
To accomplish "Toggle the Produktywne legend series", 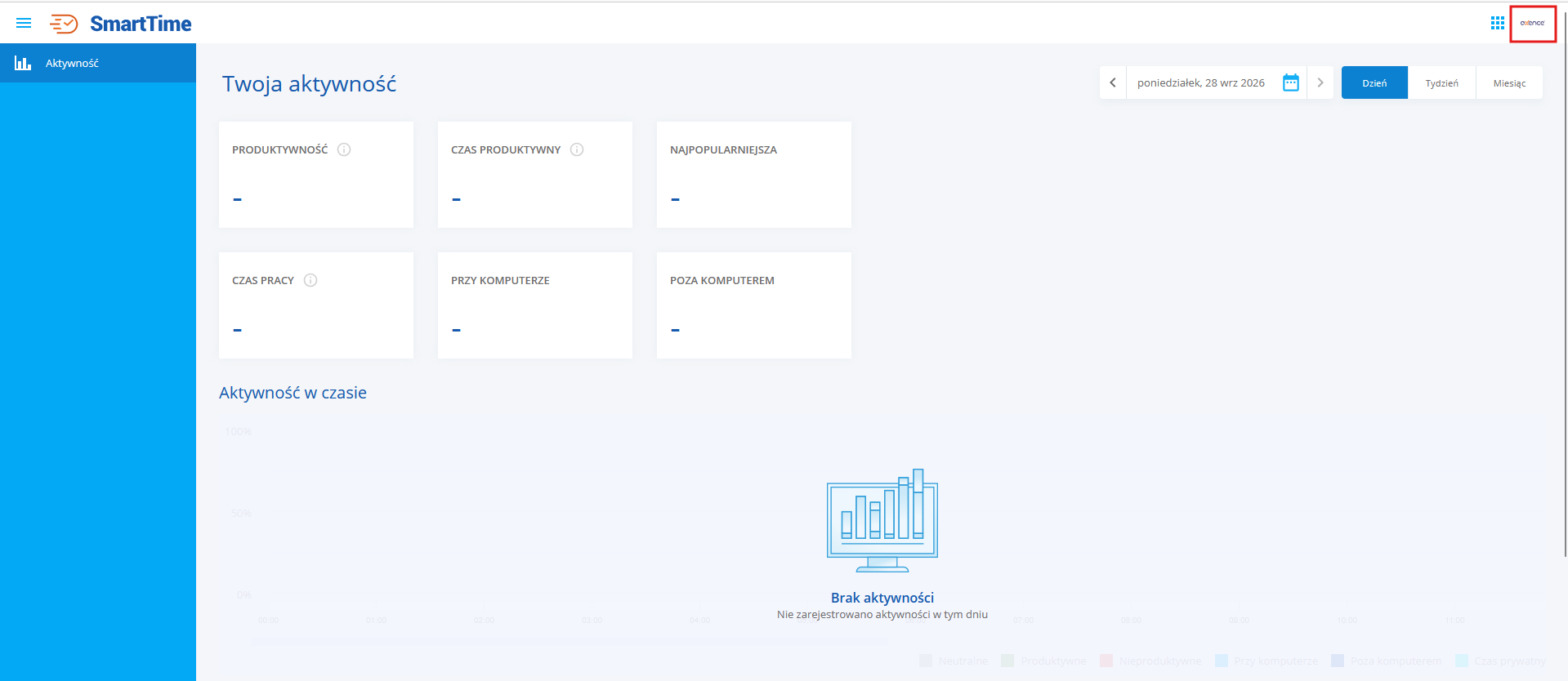I will pos(1043,661).
